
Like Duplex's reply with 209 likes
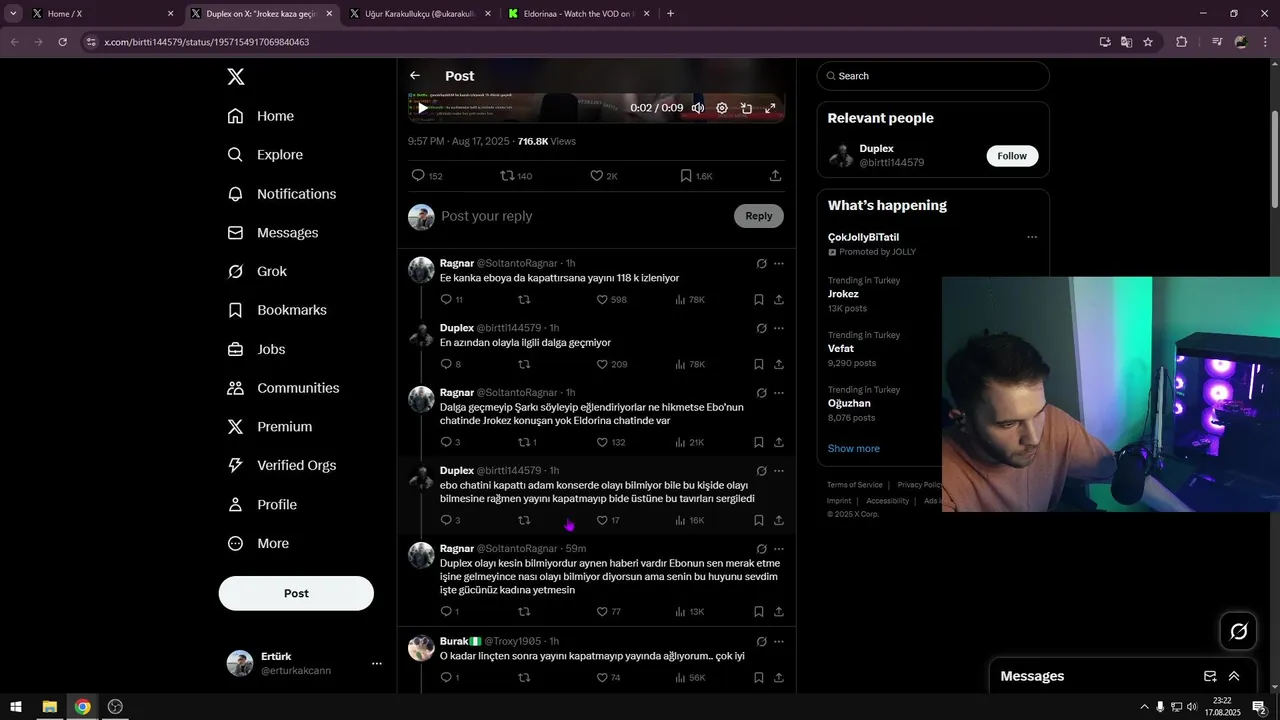[611, 364]
